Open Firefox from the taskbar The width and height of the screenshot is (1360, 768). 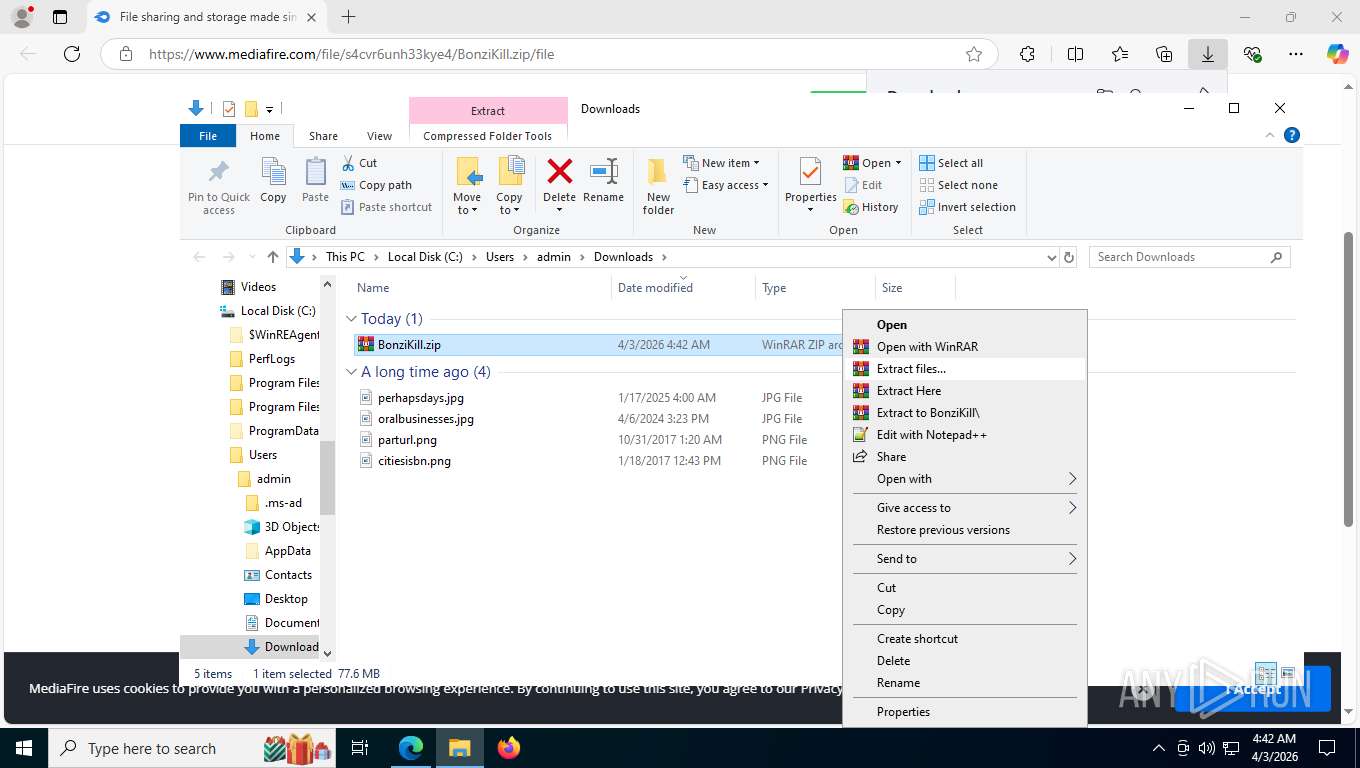(x=509, y=747)
